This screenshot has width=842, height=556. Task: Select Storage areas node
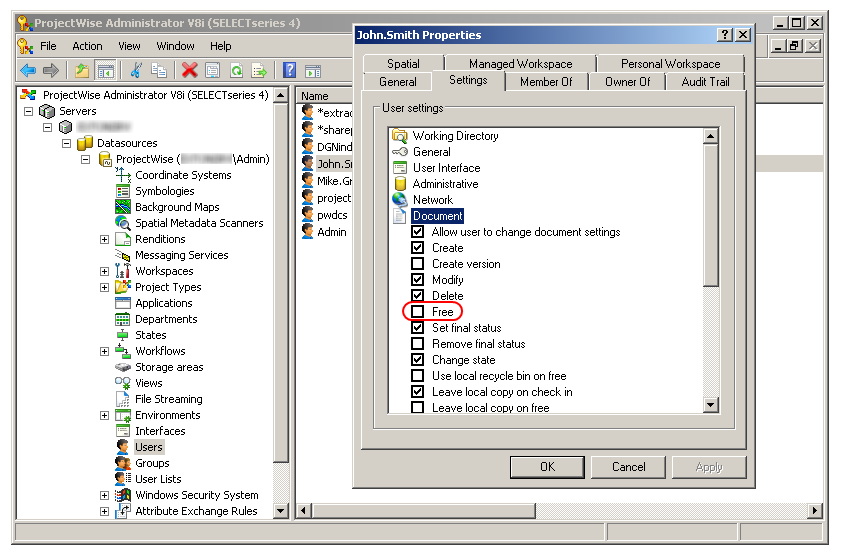point(169,367)
